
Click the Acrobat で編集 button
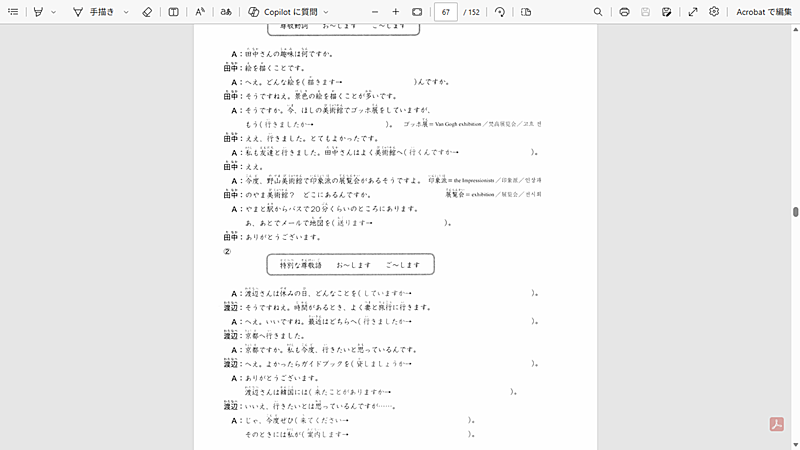[x=764, y=12]
